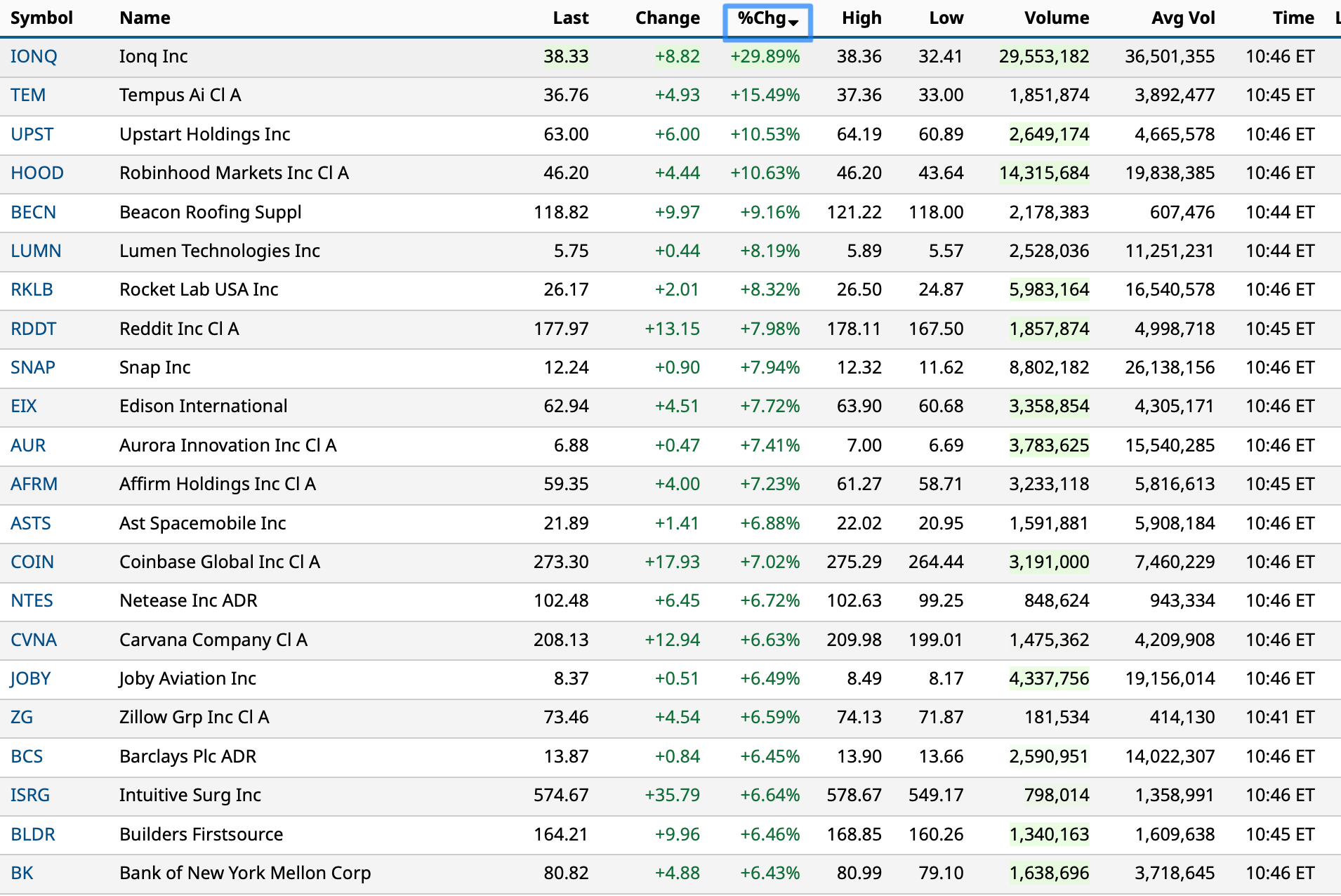
Task: Click the Avg Vol column header
Action: 1182,18
